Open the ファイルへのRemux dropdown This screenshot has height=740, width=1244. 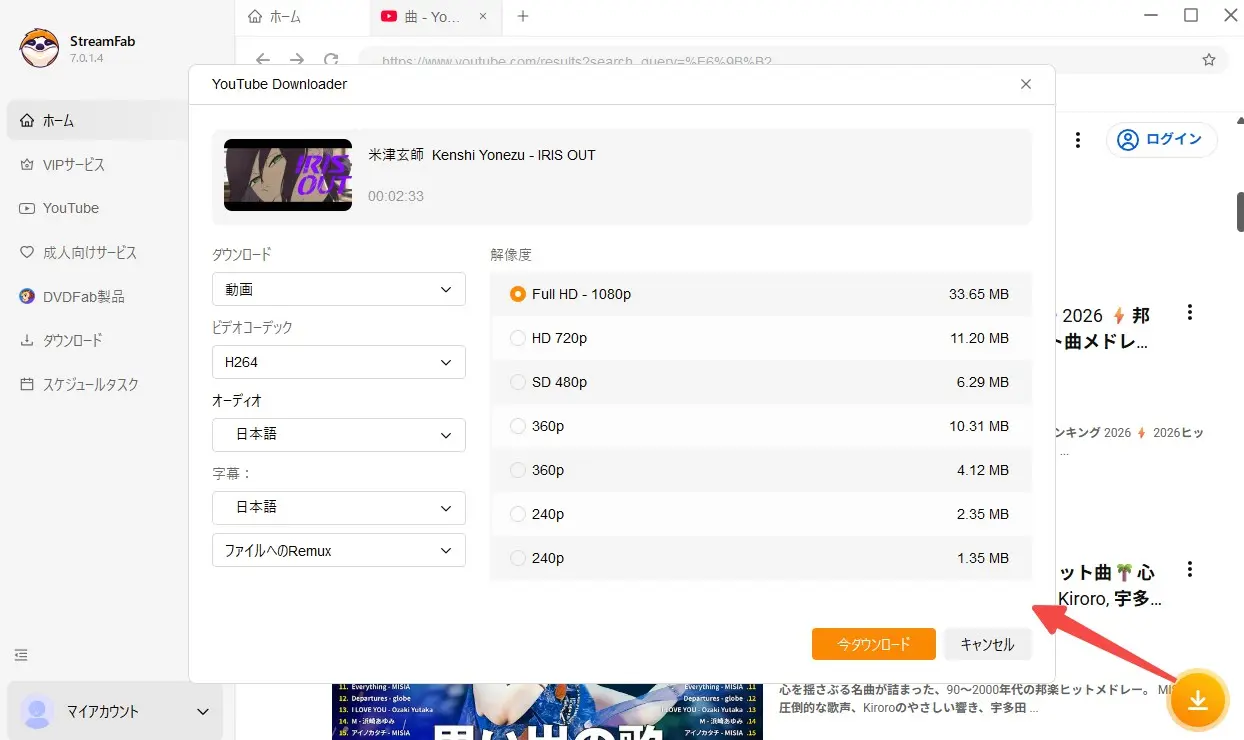[x=339, y=550]
